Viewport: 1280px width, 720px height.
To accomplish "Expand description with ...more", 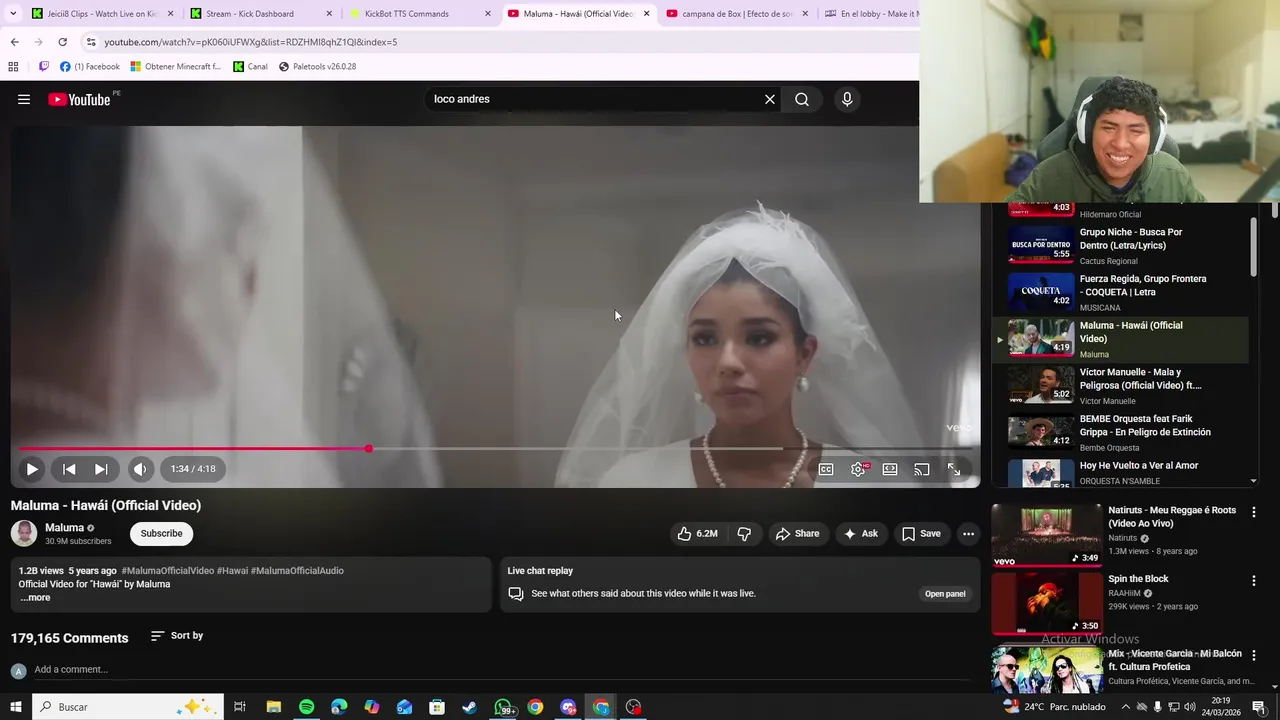I will [35, 598].
